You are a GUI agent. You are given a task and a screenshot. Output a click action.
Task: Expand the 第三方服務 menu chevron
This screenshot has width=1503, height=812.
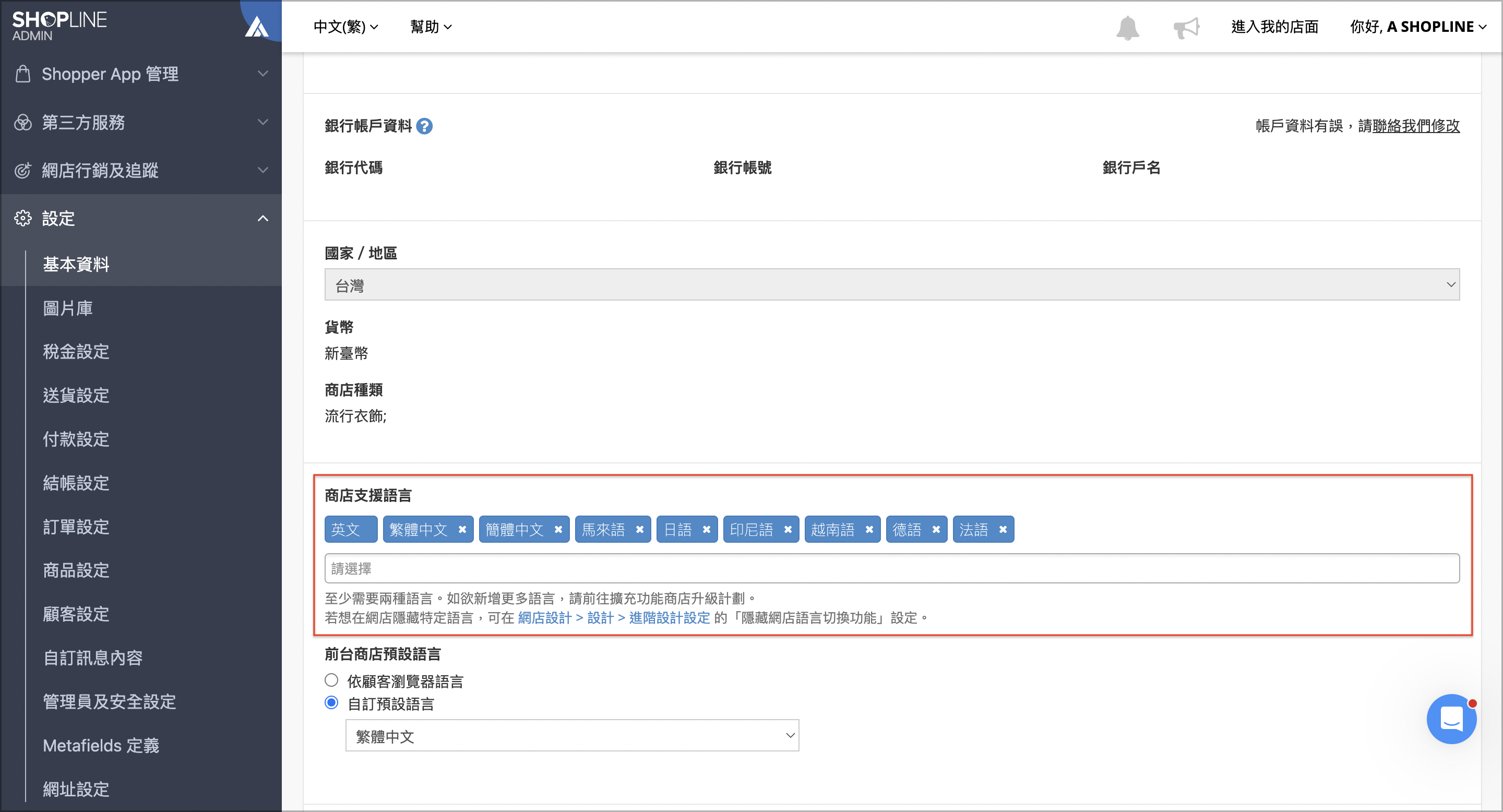pyautogui.click(x=263, y=122)
